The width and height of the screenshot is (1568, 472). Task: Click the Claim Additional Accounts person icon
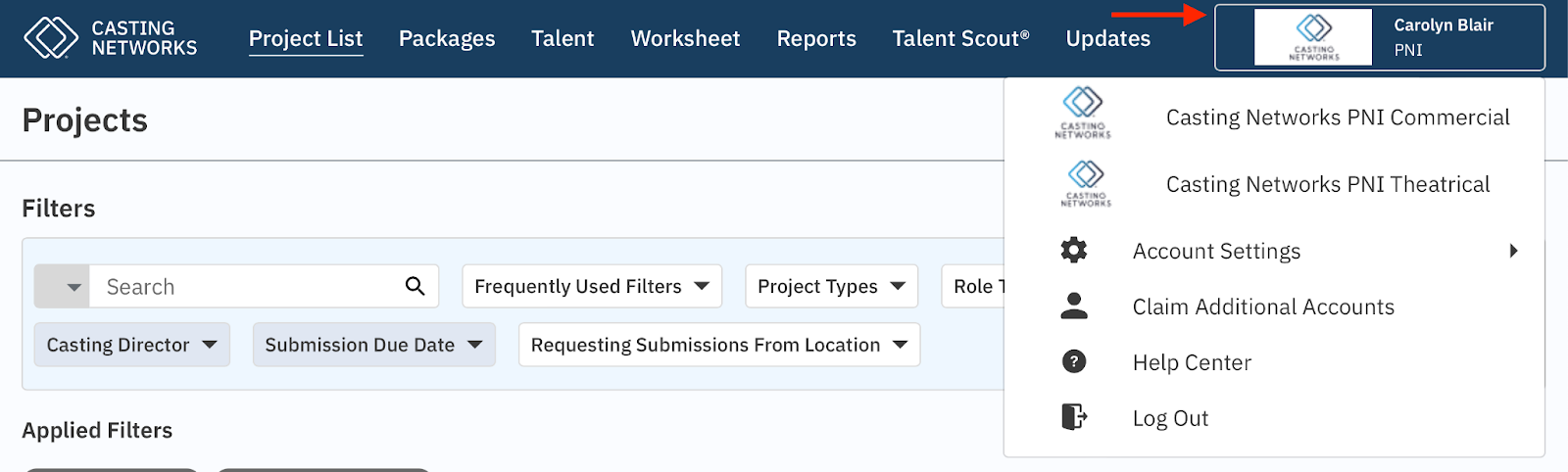click(x=1074, y=307)
